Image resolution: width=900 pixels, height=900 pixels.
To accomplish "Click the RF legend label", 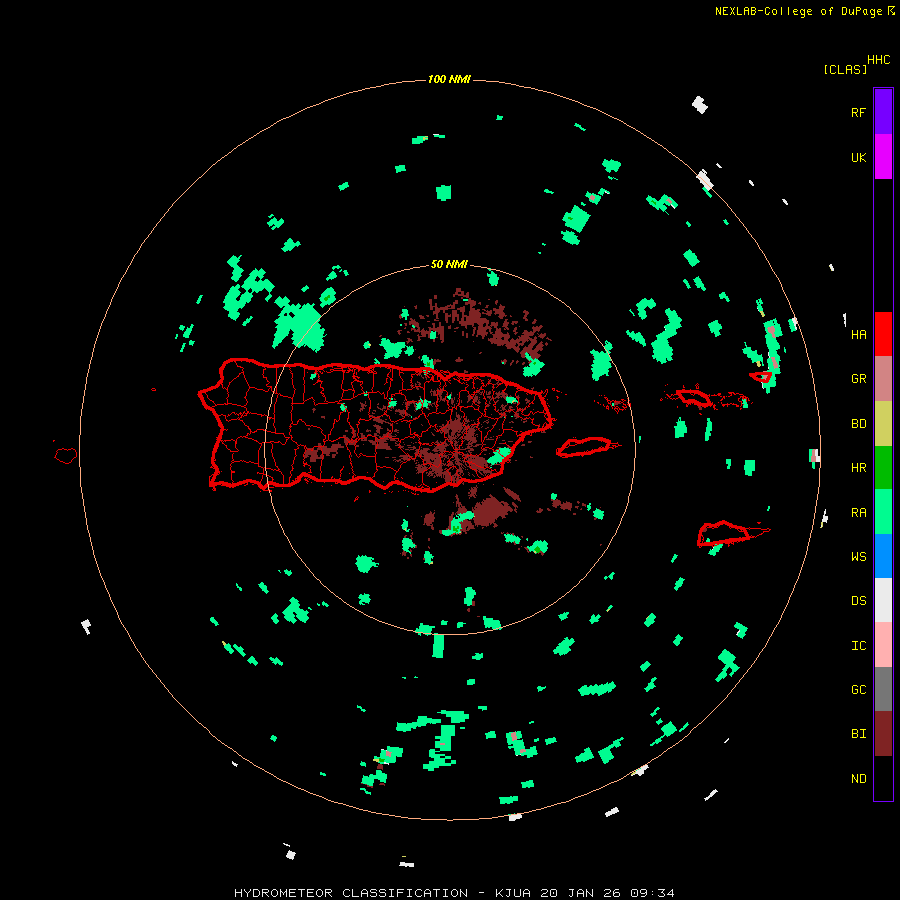I will point(858,112).
